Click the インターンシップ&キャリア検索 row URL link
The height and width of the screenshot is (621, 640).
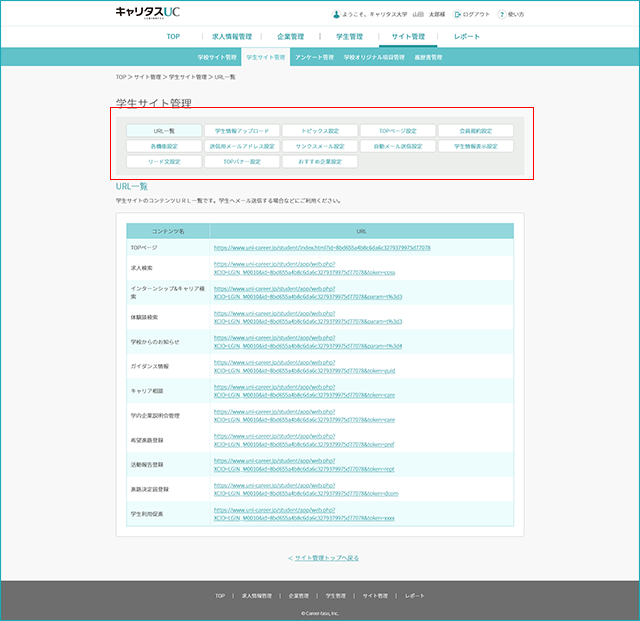(x=308, y=293)
